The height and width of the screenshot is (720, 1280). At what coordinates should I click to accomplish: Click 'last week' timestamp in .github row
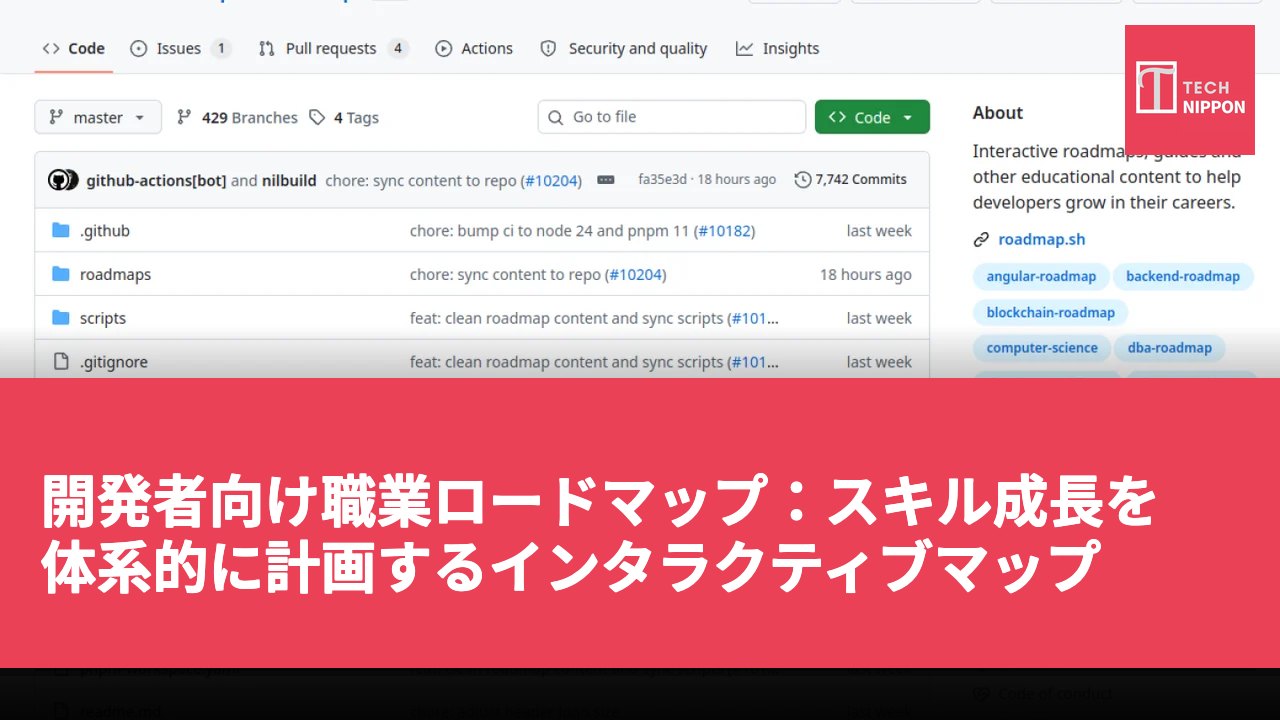click(x=879, y=231)
